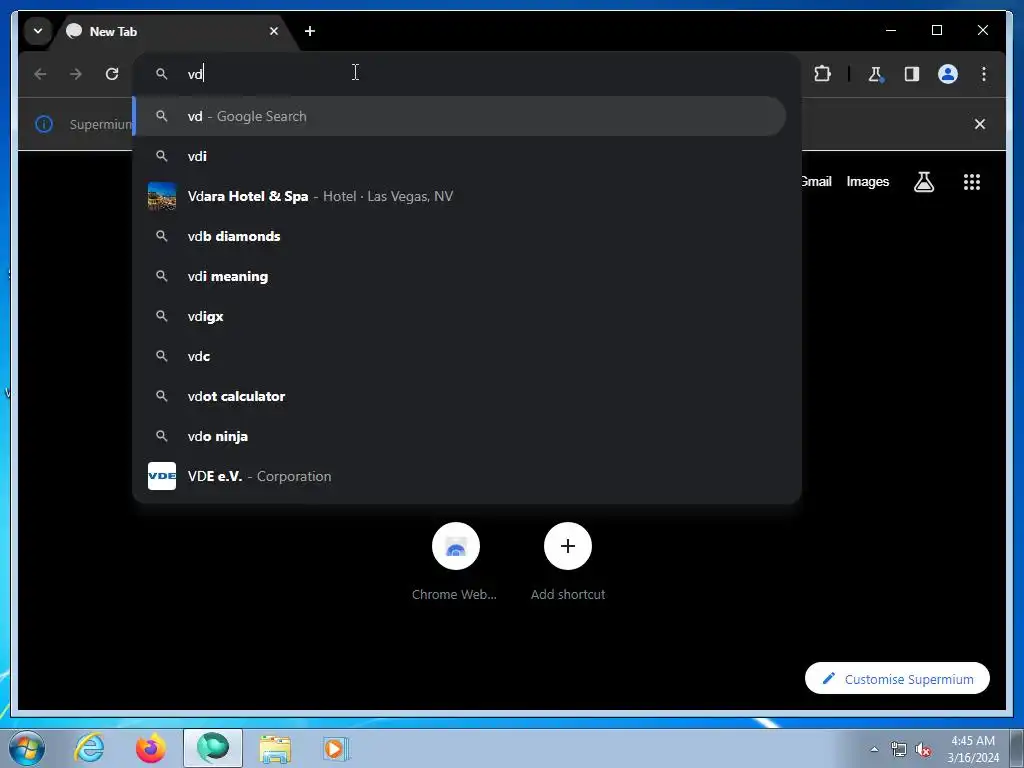Click Customise Supermium button

[x=897, y=679]
